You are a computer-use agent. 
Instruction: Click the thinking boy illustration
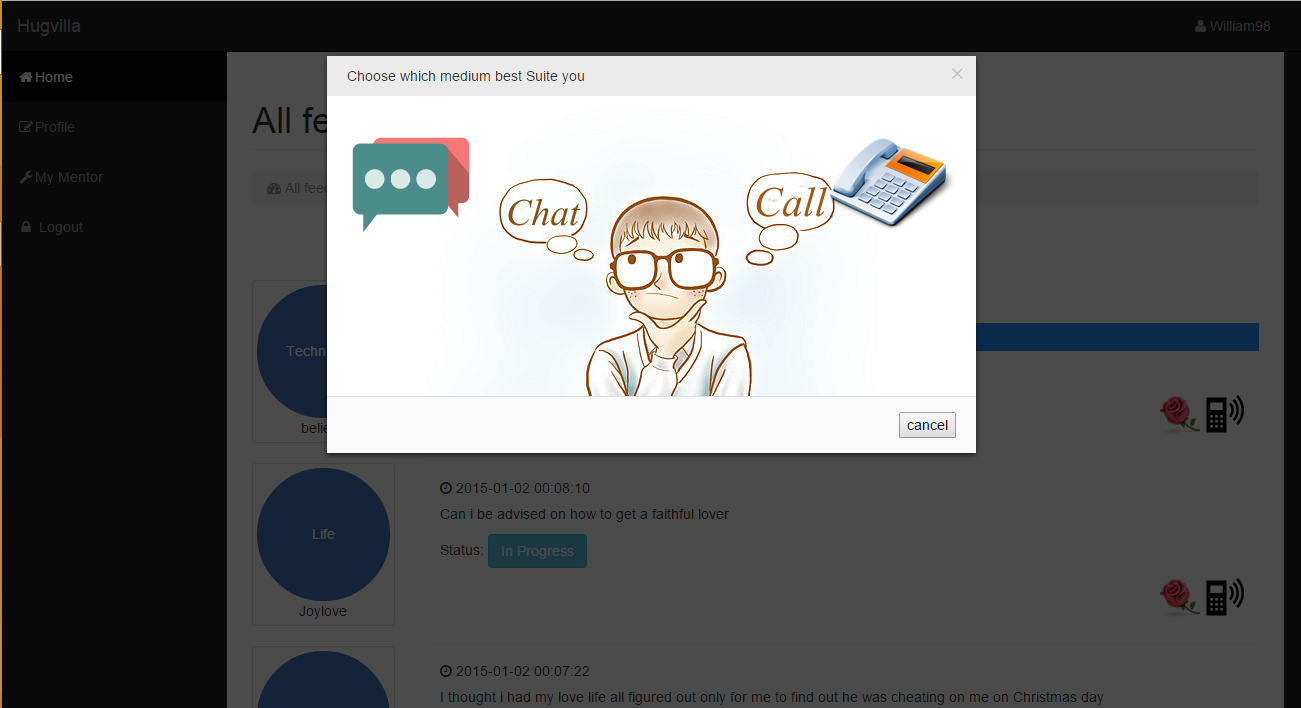pos(668,296)
